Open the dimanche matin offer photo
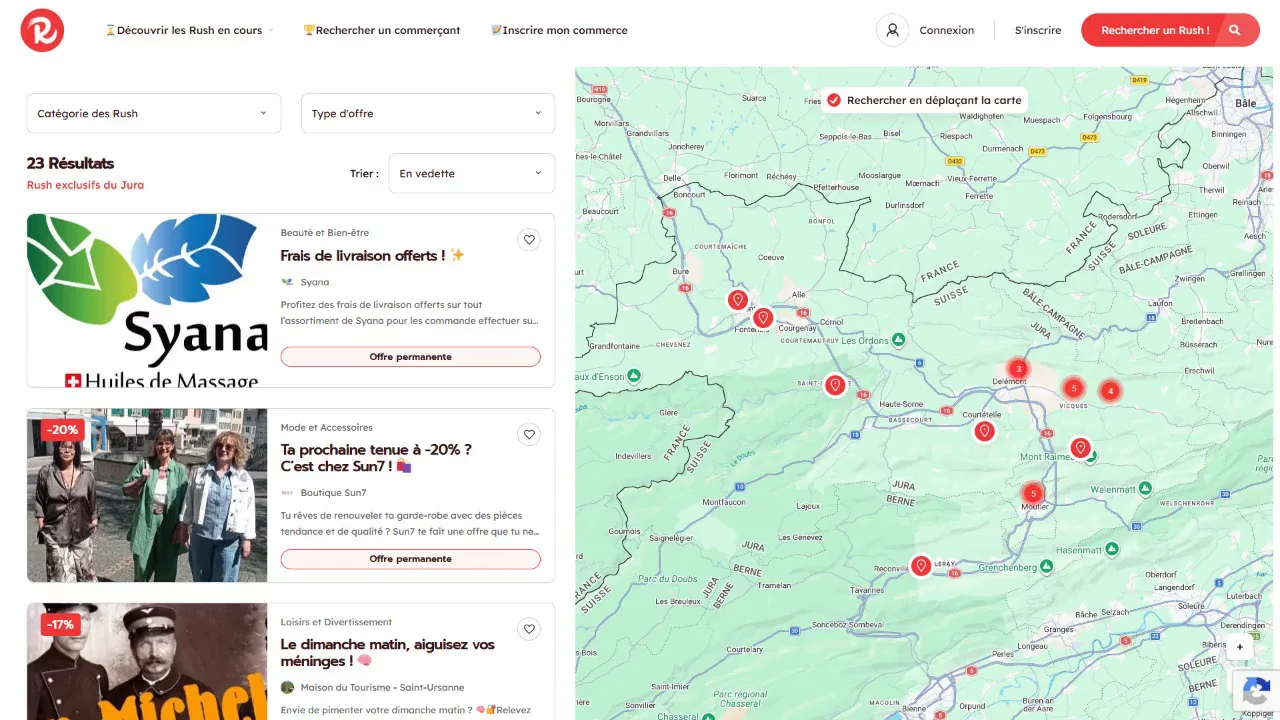This screenshot has width=1280, height=720. click(x=147, y=661)
